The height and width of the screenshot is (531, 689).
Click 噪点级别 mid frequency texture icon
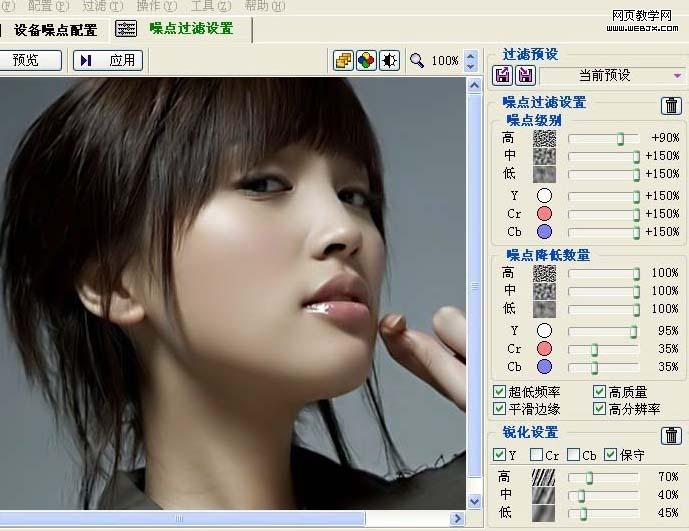tap(544, 156)
